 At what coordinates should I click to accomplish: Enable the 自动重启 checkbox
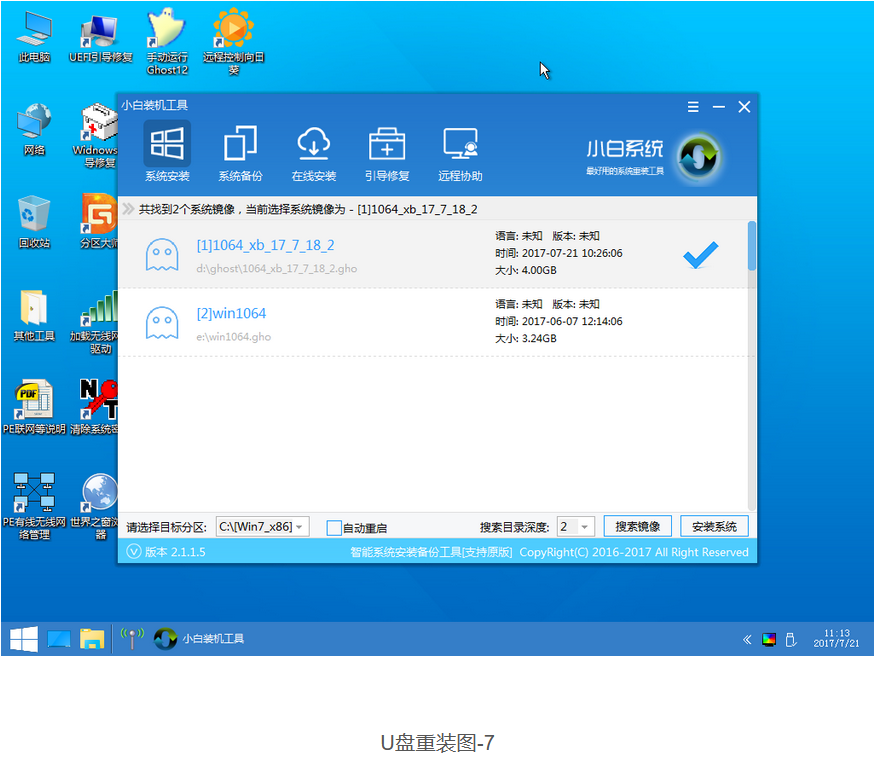coord(334,528)
